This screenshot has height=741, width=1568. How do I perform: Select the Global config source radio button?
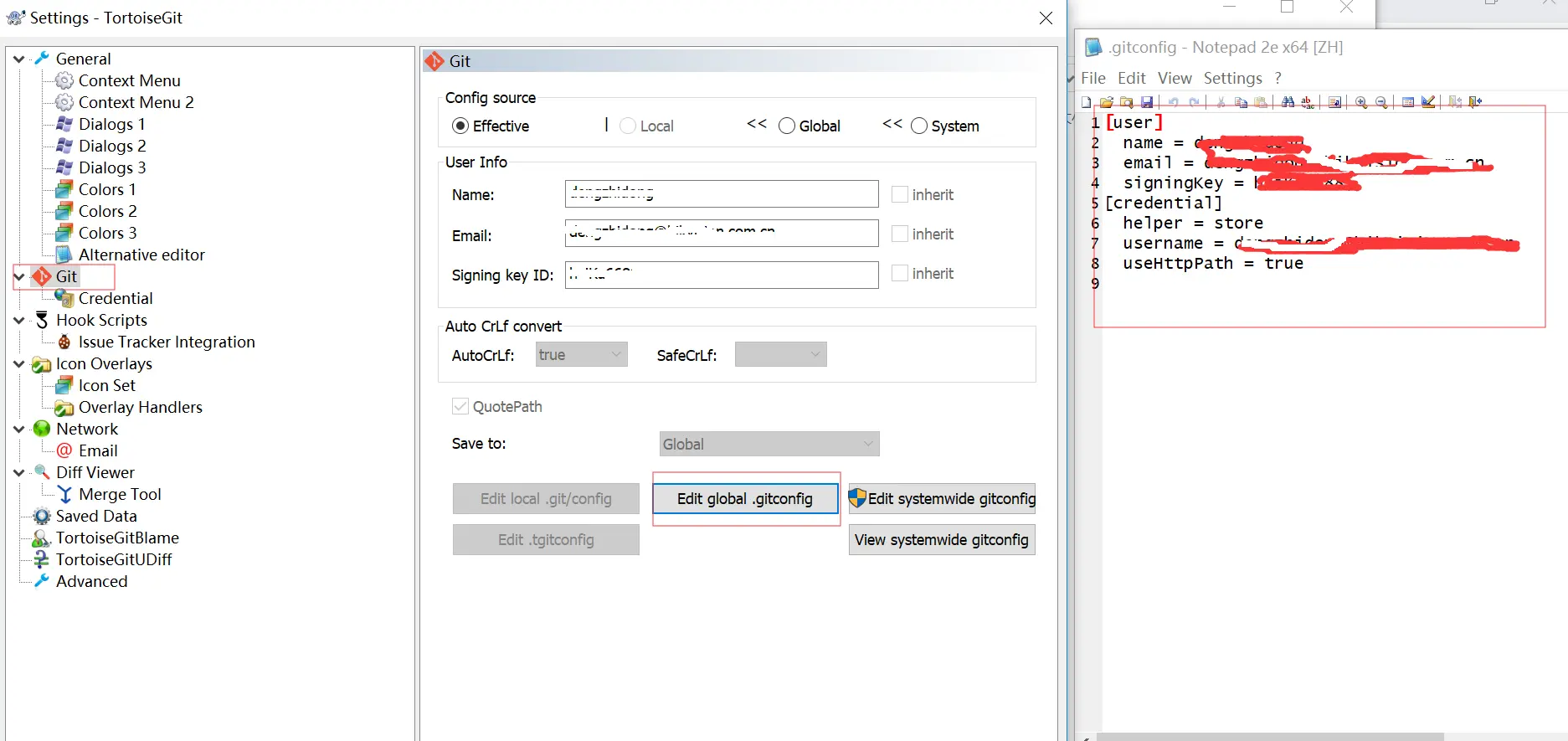coord(787,126)
